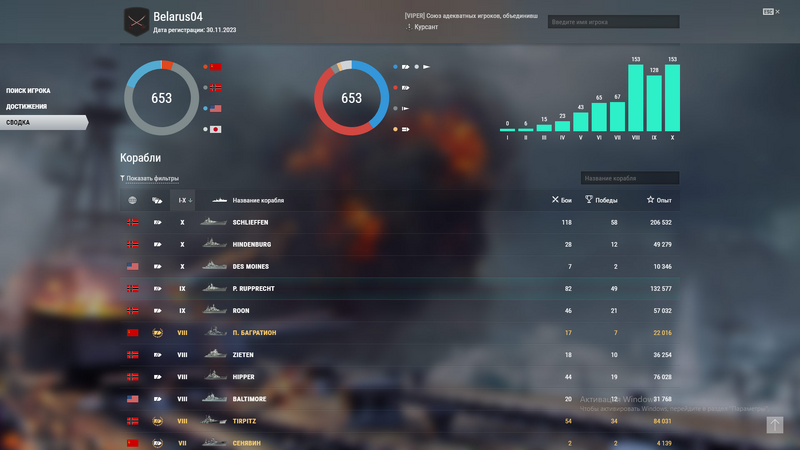
Task: Sort by battles column (Бои)
Action: pos(562,200)
